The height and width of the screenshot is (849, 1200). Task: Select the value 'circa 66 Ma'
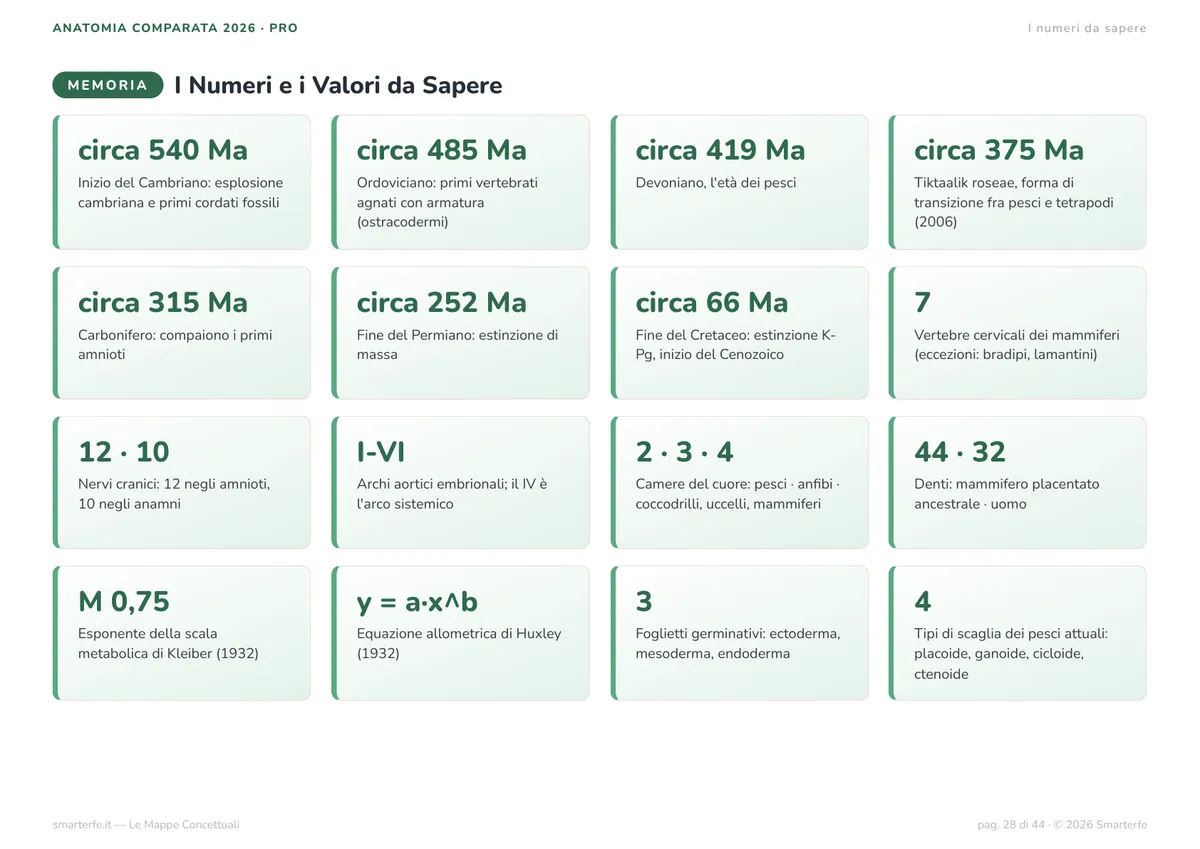712,302
